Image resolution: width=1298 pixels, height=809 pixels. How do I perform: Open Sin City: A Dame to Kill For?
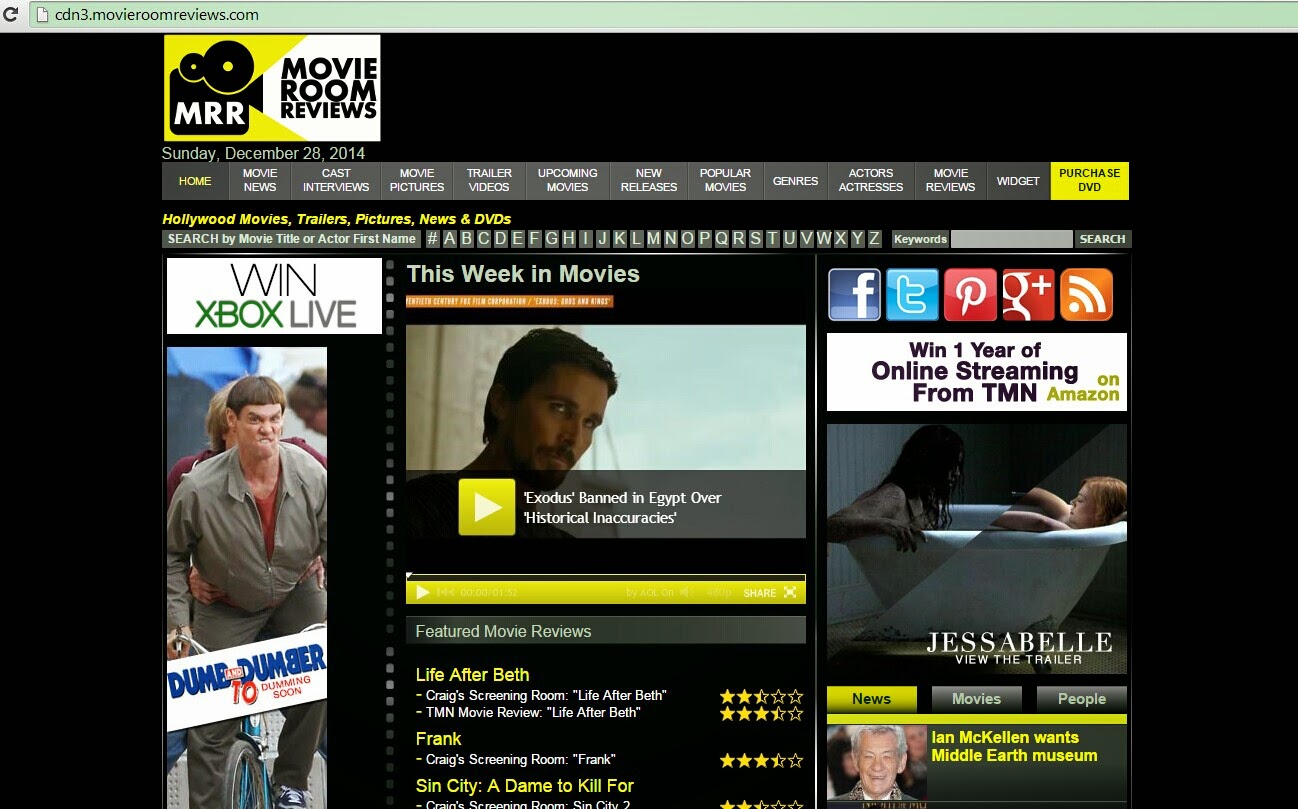[525, 786]
